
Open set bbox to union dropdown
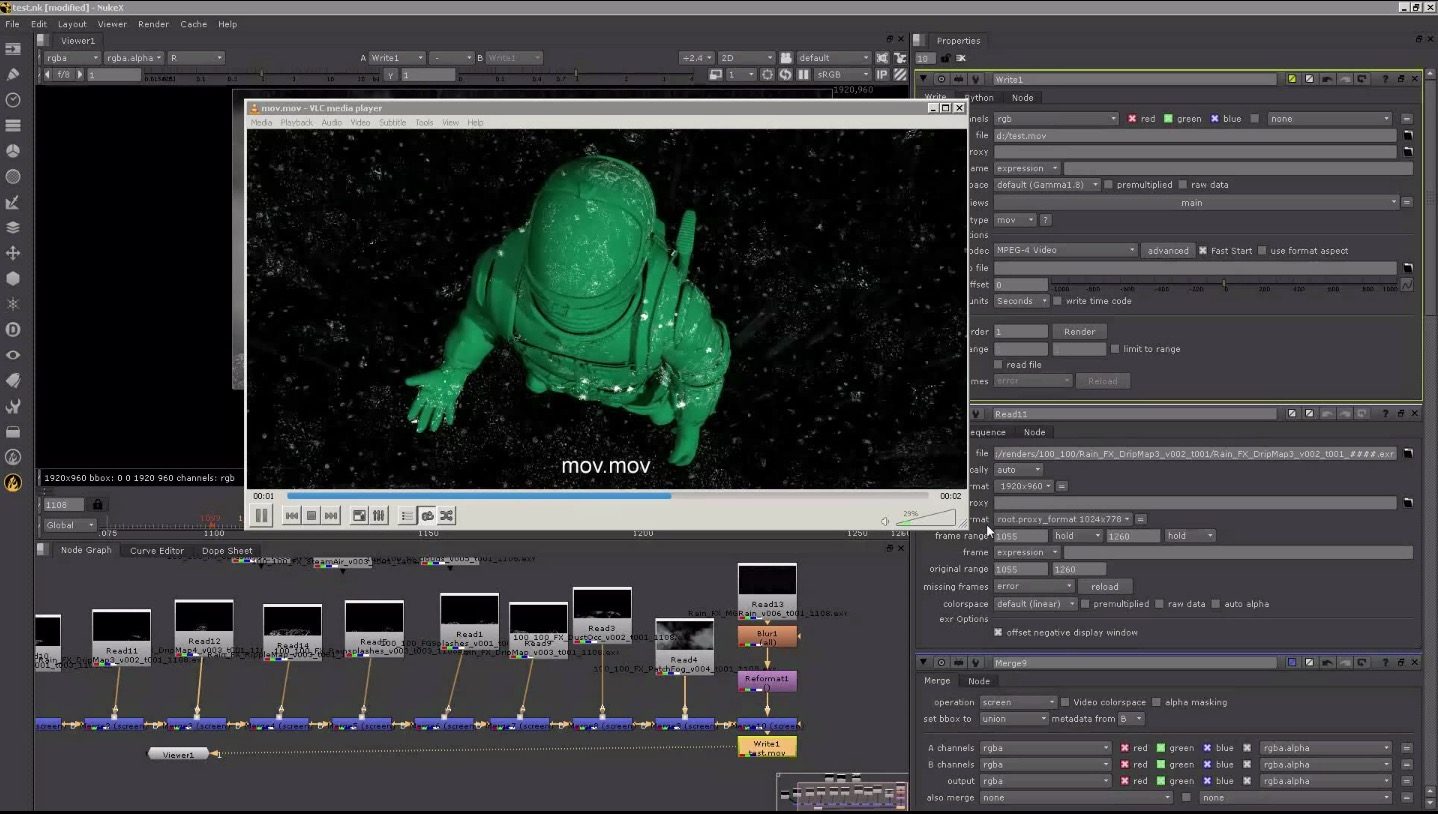[x=1013, y=718]
